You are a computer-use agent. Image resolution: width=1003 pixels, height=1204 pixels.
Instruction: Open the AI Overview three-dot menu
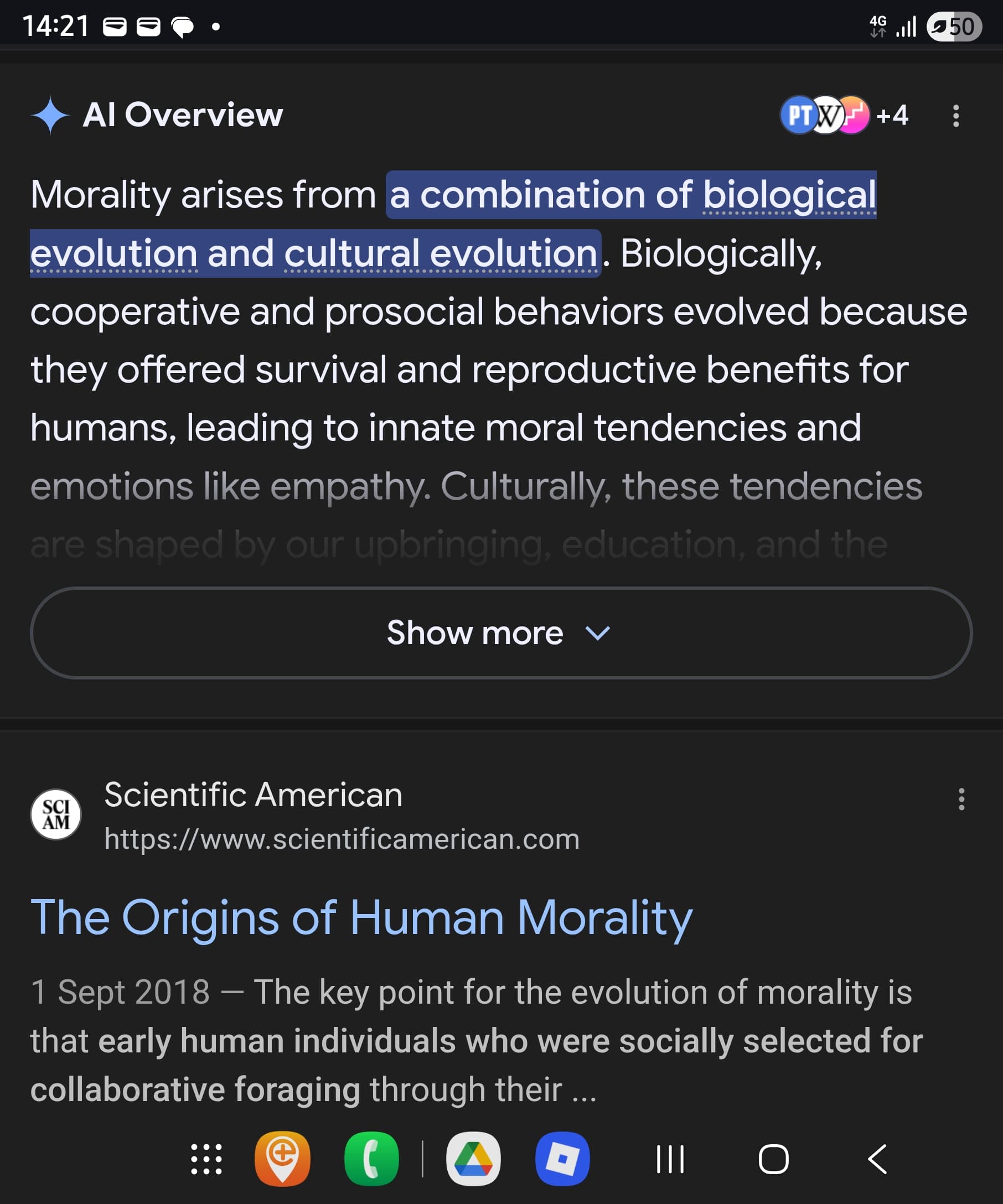[955, 116]
